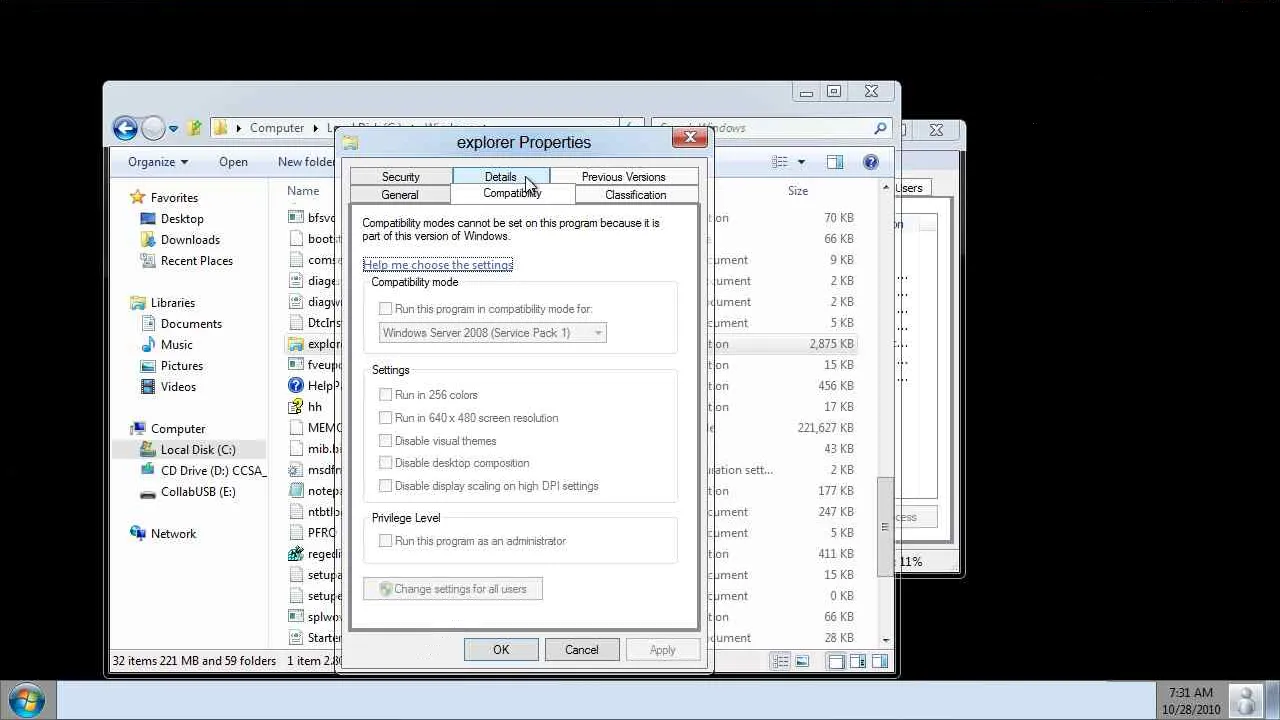Click the Documents library icon
Screen dimensions: 1280x720
coord(148,324)
